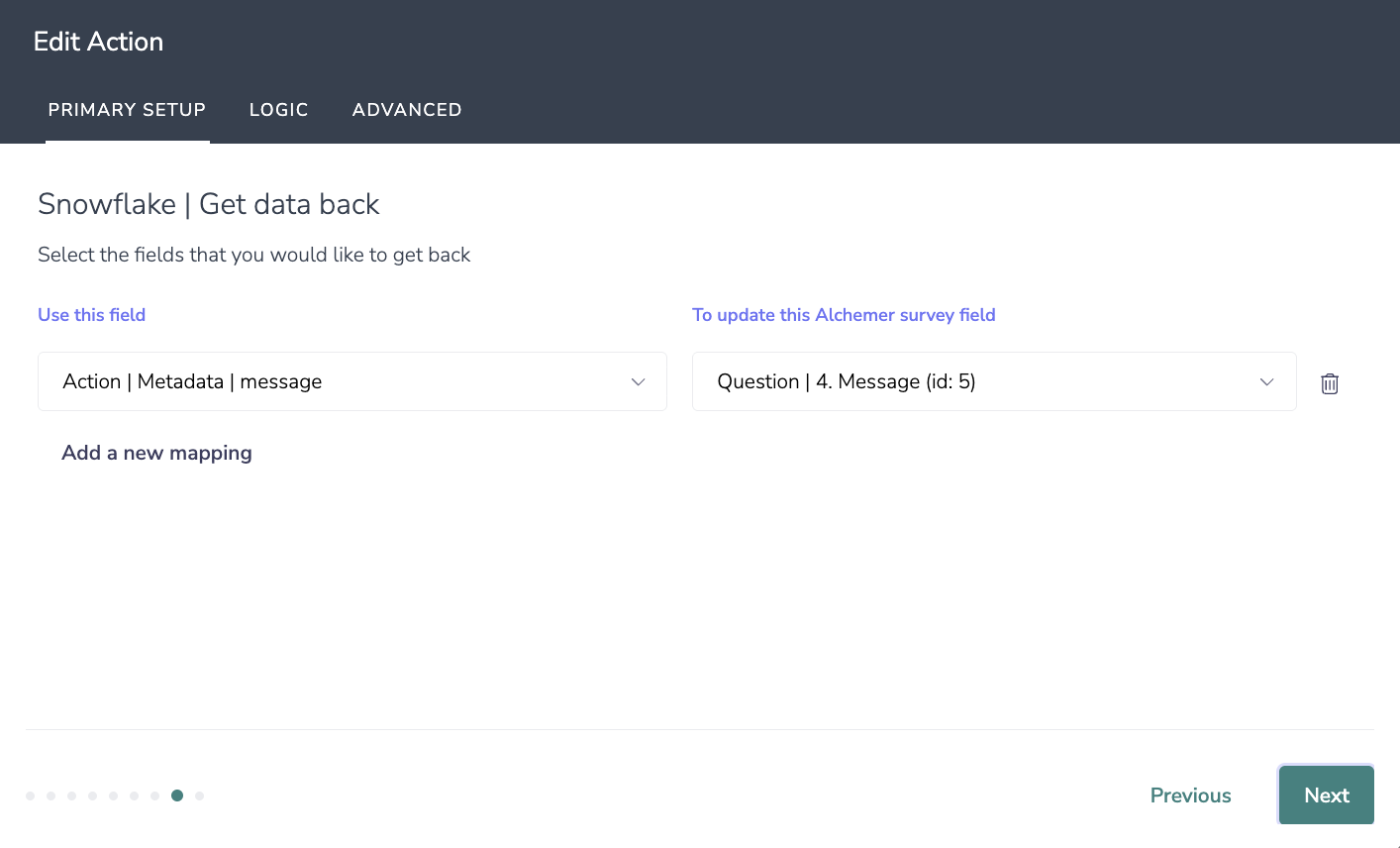Jump to the first step dot
This screenshot has width=1400, height=848.
(x=30, y=795)
